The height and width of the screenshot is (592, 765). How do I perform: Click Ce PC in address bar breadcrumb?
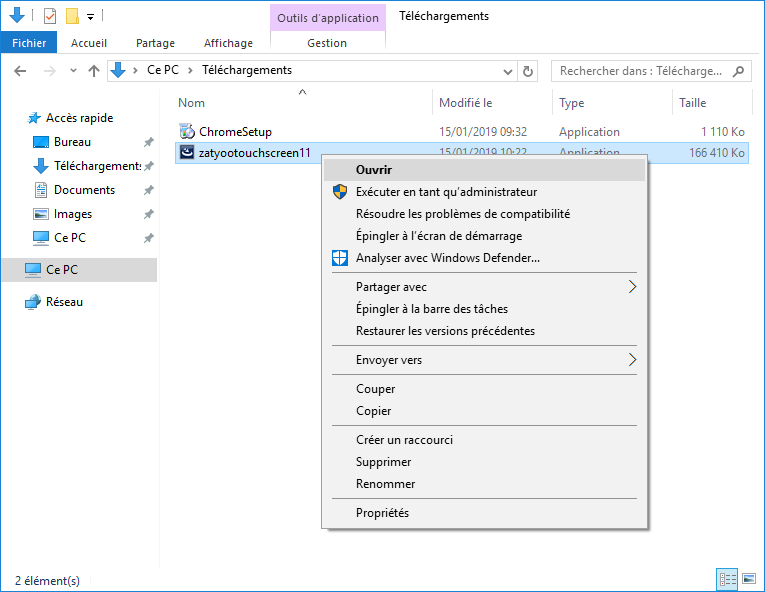(163, 70)
